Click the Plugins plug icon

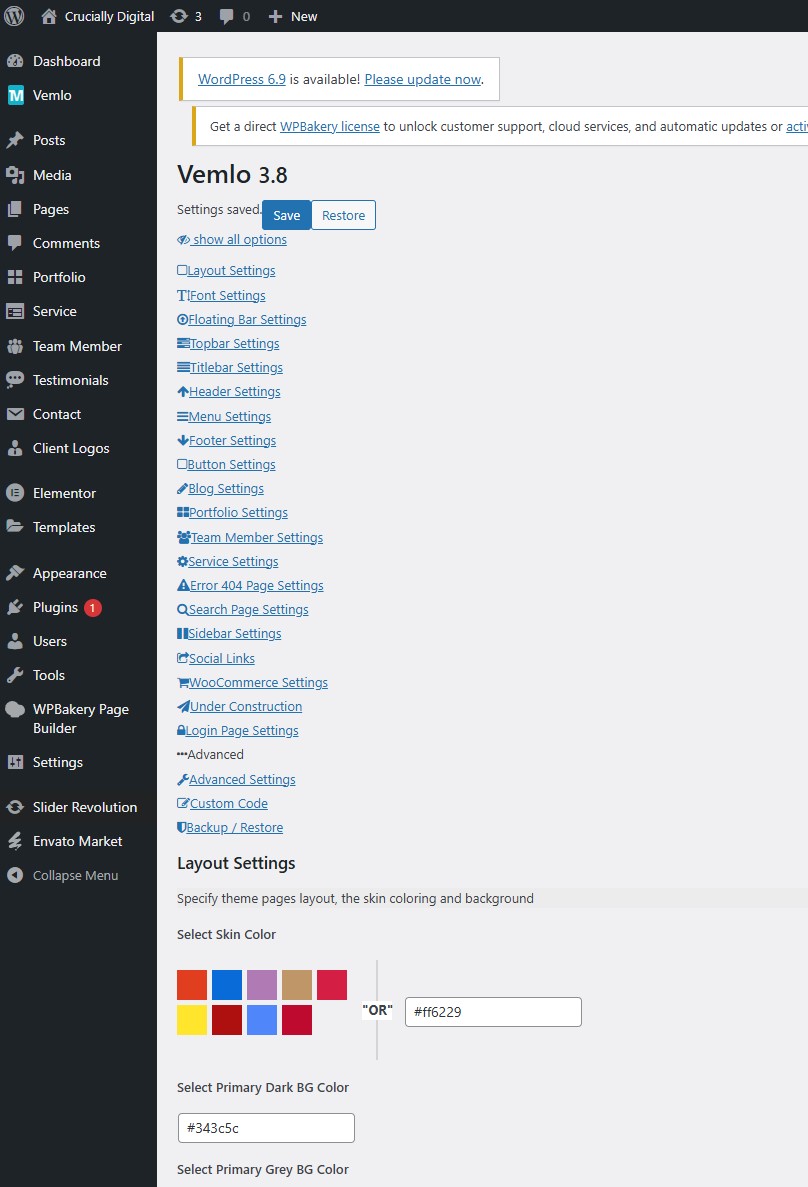(x=15, y=607)
